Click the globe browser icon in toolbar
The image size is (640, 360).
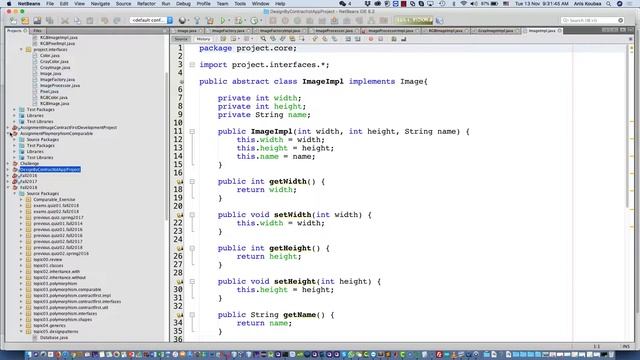coord(182,20)
